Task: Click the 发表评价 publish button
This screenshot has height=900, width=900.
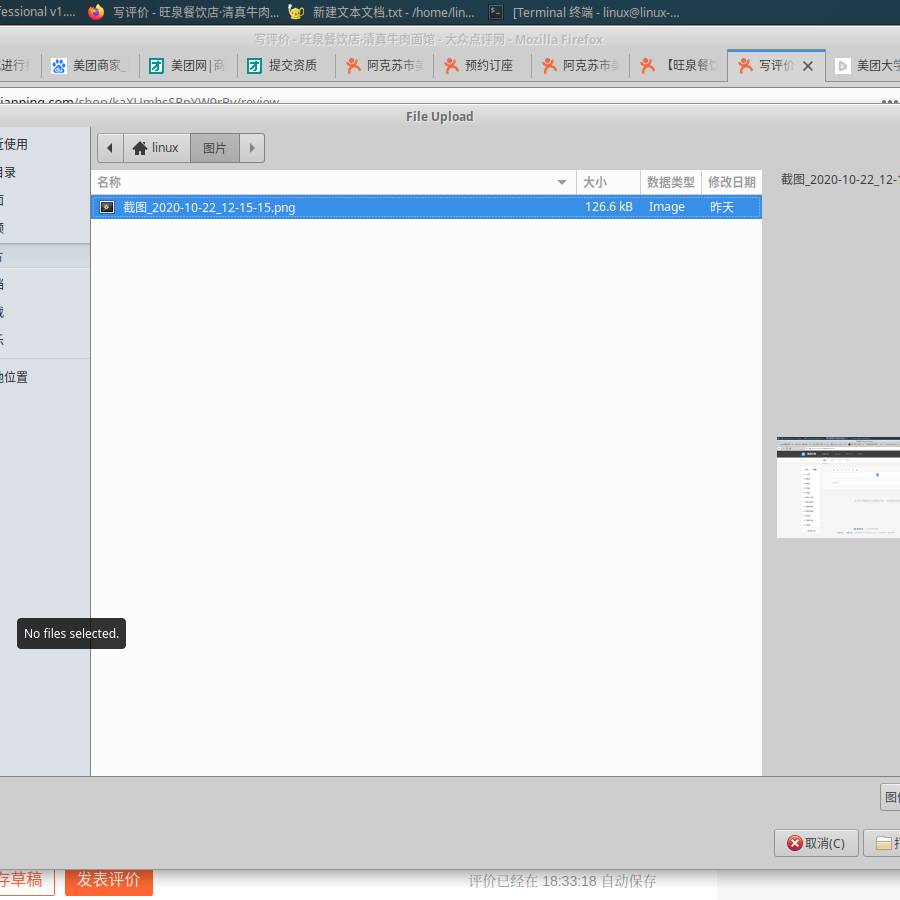Action: (108, 880)
